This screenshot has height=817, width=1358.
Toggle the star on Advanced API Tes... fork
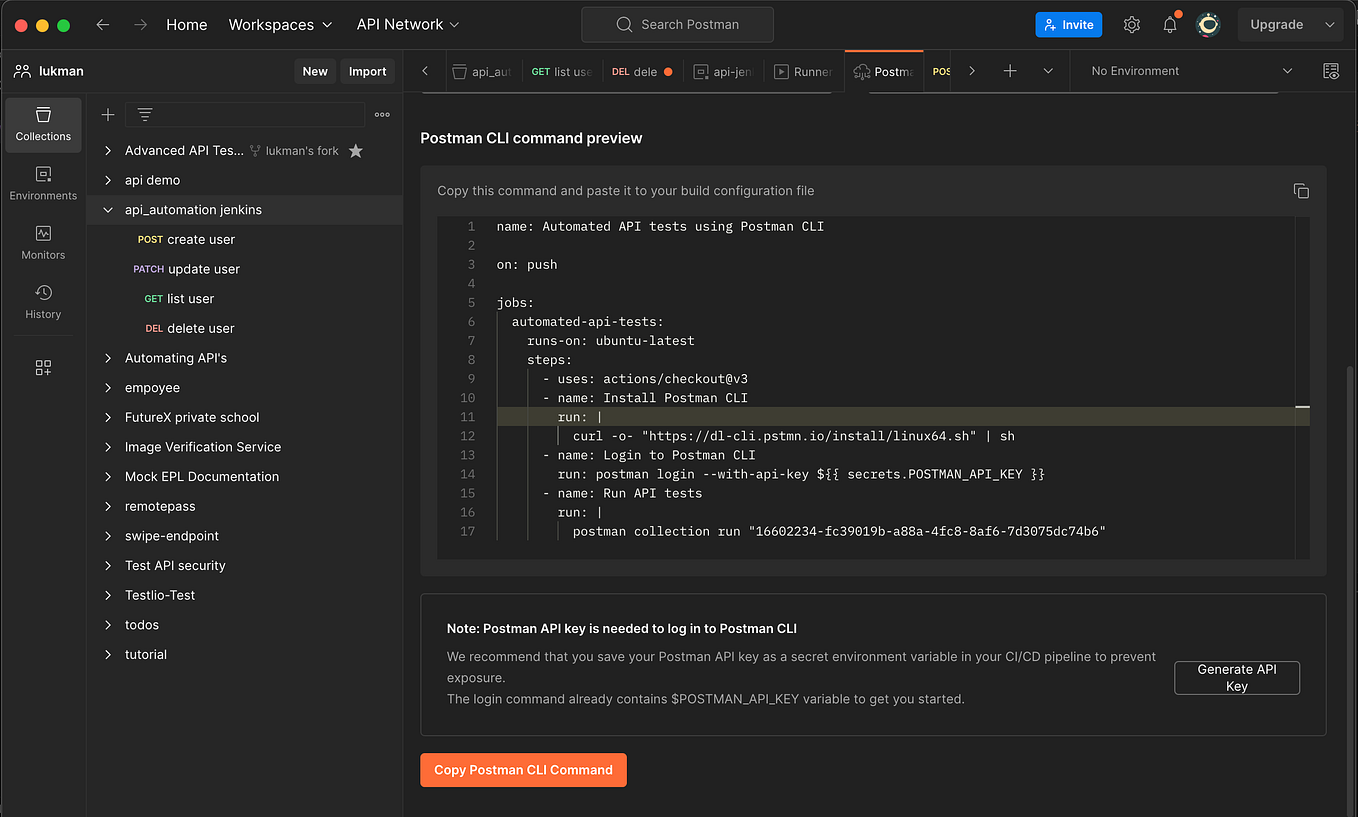pyautogui.click(x=356, y=150)
